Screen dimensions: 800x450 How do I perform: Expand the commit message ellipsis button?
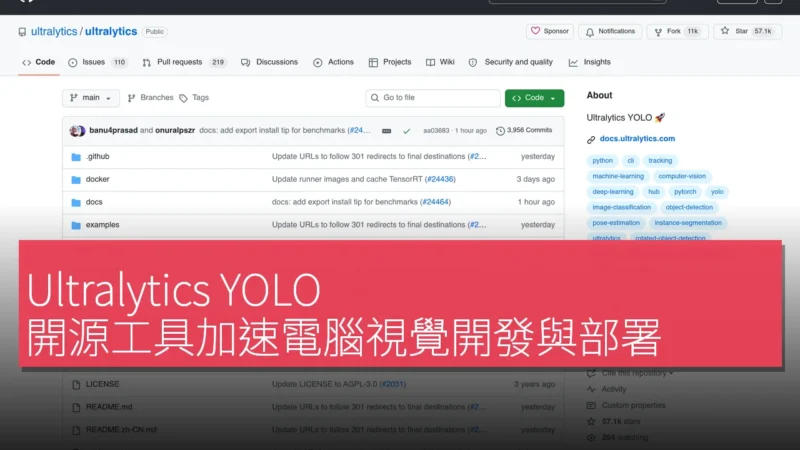click(387, 131)
